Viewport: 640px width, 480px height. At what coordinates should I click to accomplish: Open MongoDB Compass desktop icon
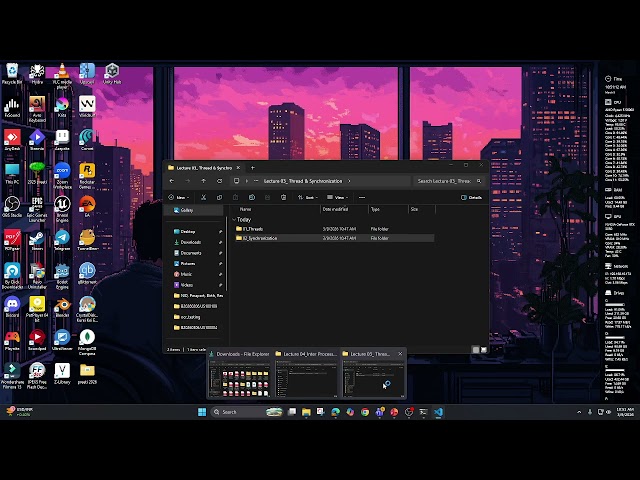[x=87, y=342]
